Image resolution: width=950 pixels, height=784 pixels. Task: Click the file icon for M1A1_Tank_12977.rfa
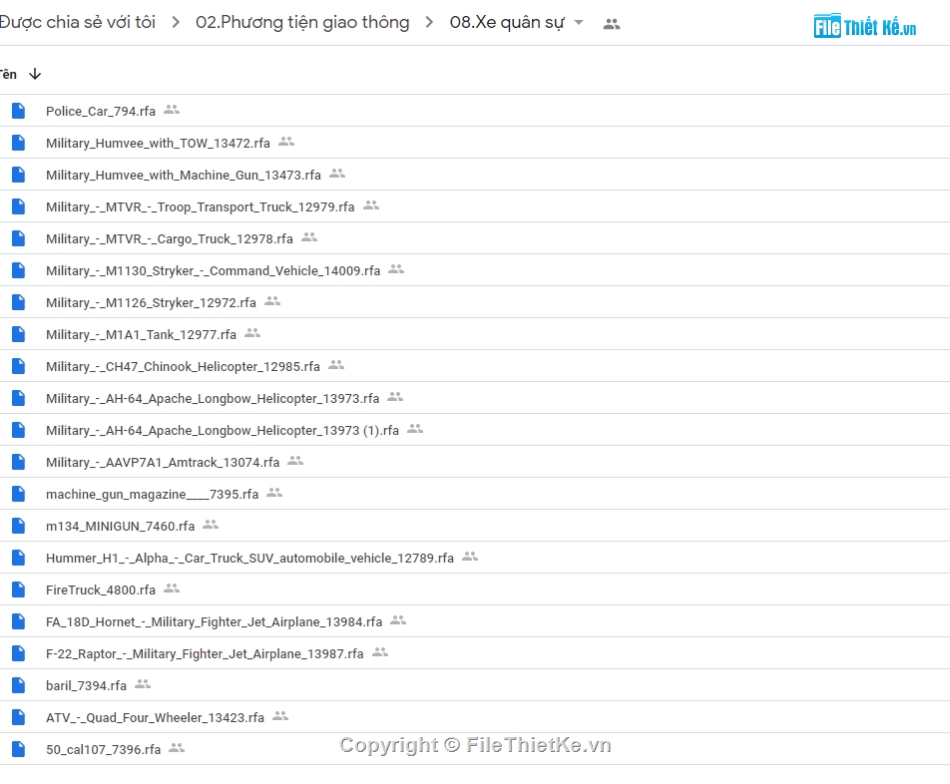point(19,334)
